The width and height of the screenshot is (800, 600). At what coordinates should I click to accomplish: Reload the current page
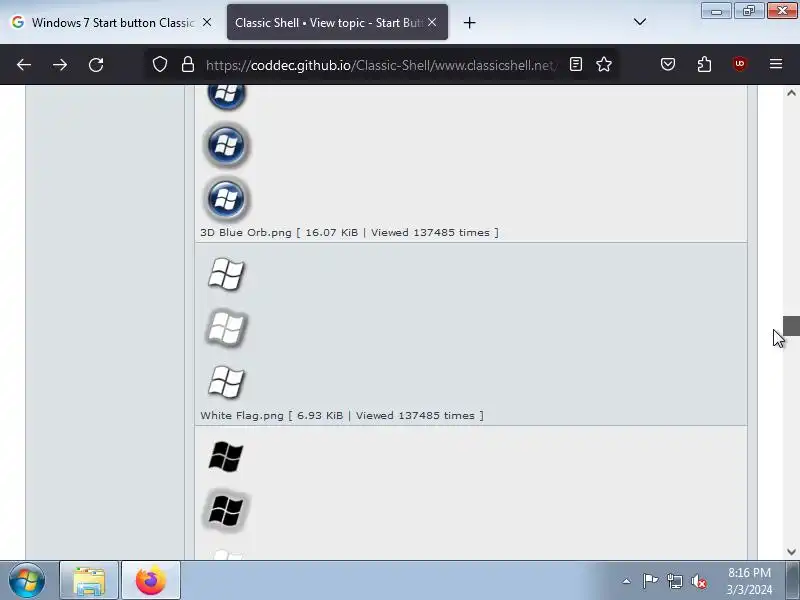(x=96, y=65)
